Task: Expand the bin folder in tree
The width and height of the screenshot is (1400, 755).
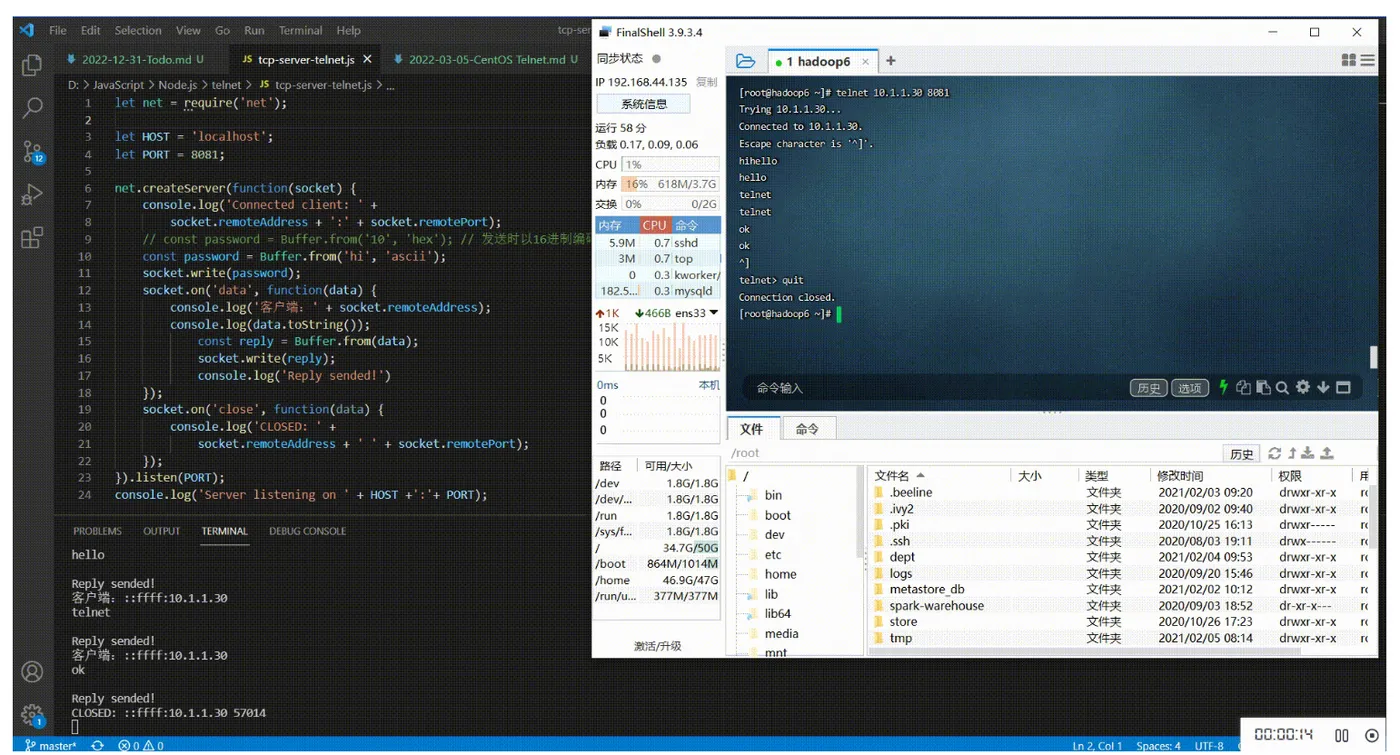Action: tap(751, 495)
